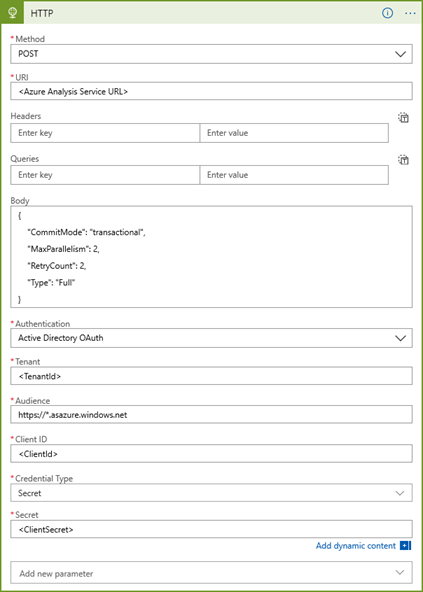The image size is (423, 592).
Task: Click the Audience field with asazure URL
Action: [x=211, y=415]
